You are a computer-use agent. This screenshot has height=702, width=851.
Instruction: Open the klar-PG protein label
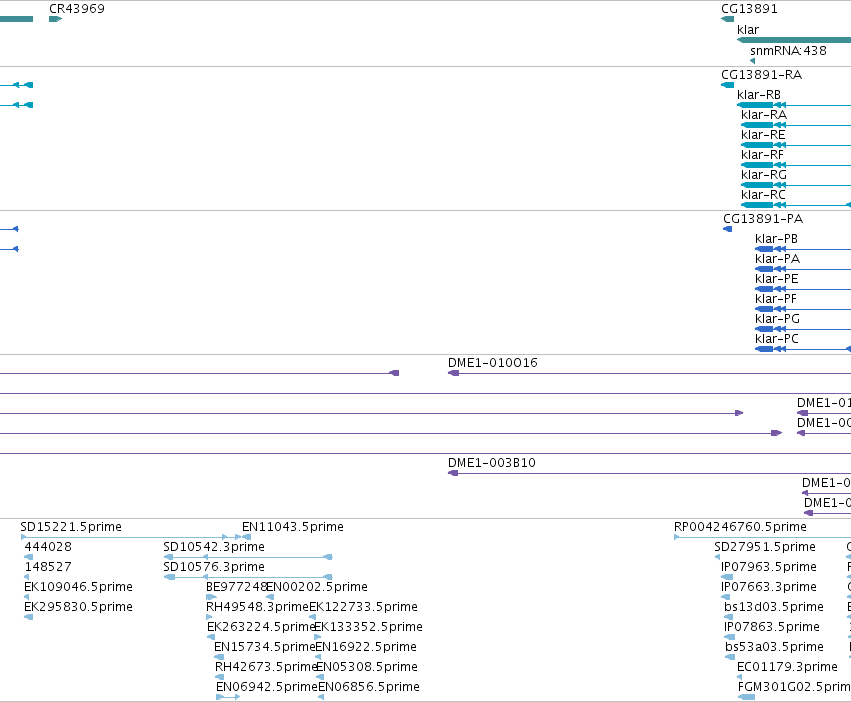(777, 319)
